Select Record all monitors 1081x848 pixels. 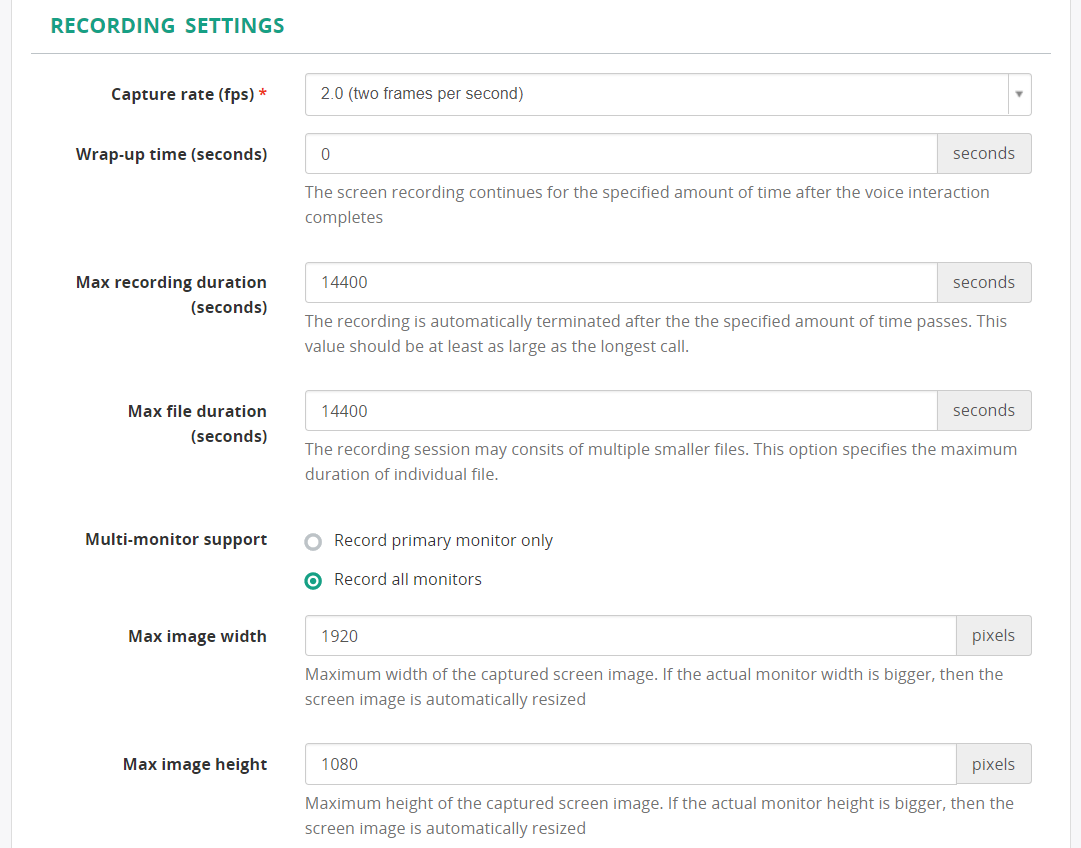pyautogui.click(x=313, y=580)
